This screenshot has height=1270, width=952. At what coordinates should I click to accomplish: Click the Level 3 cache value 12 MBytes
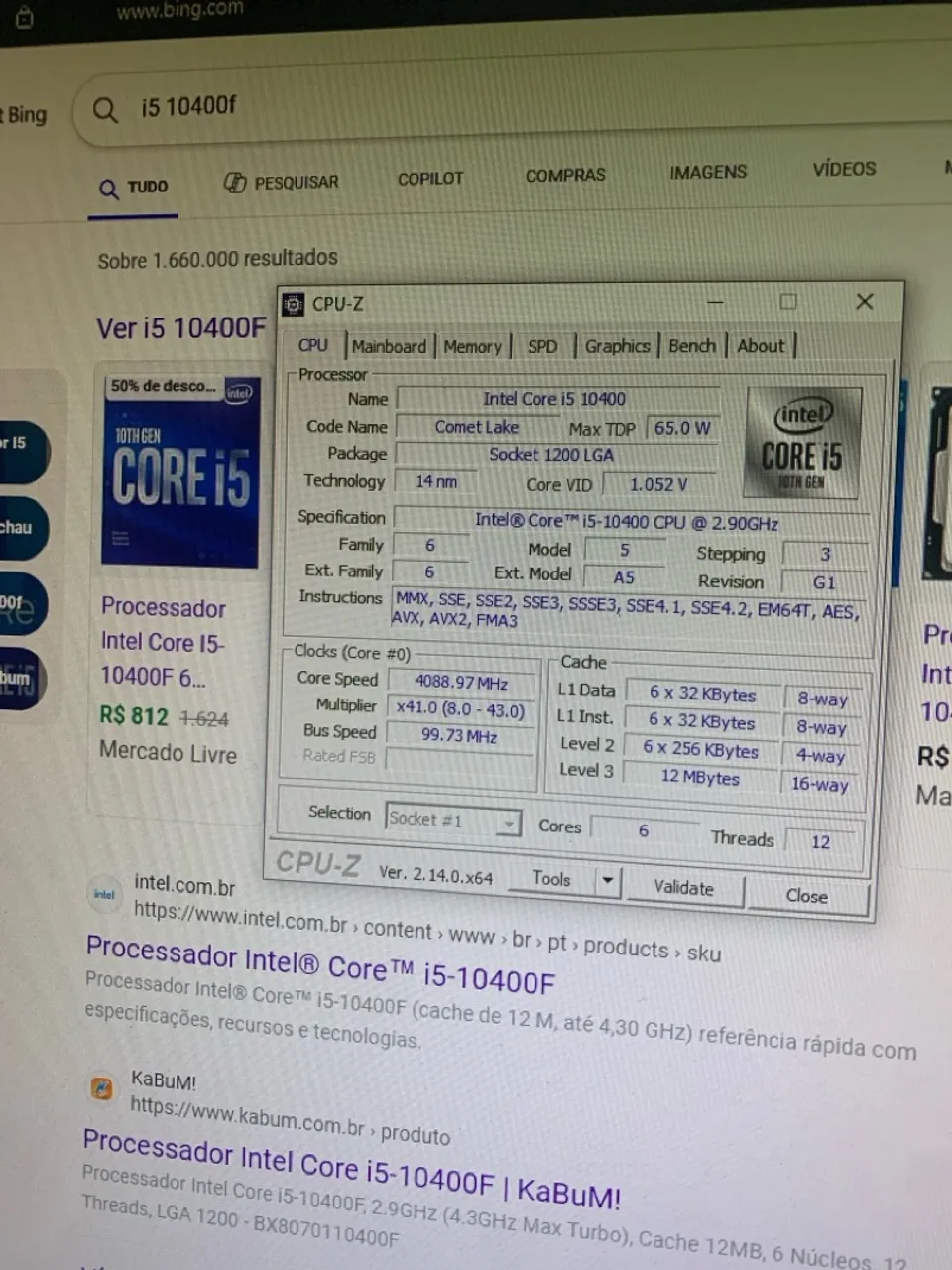point(701,777)
